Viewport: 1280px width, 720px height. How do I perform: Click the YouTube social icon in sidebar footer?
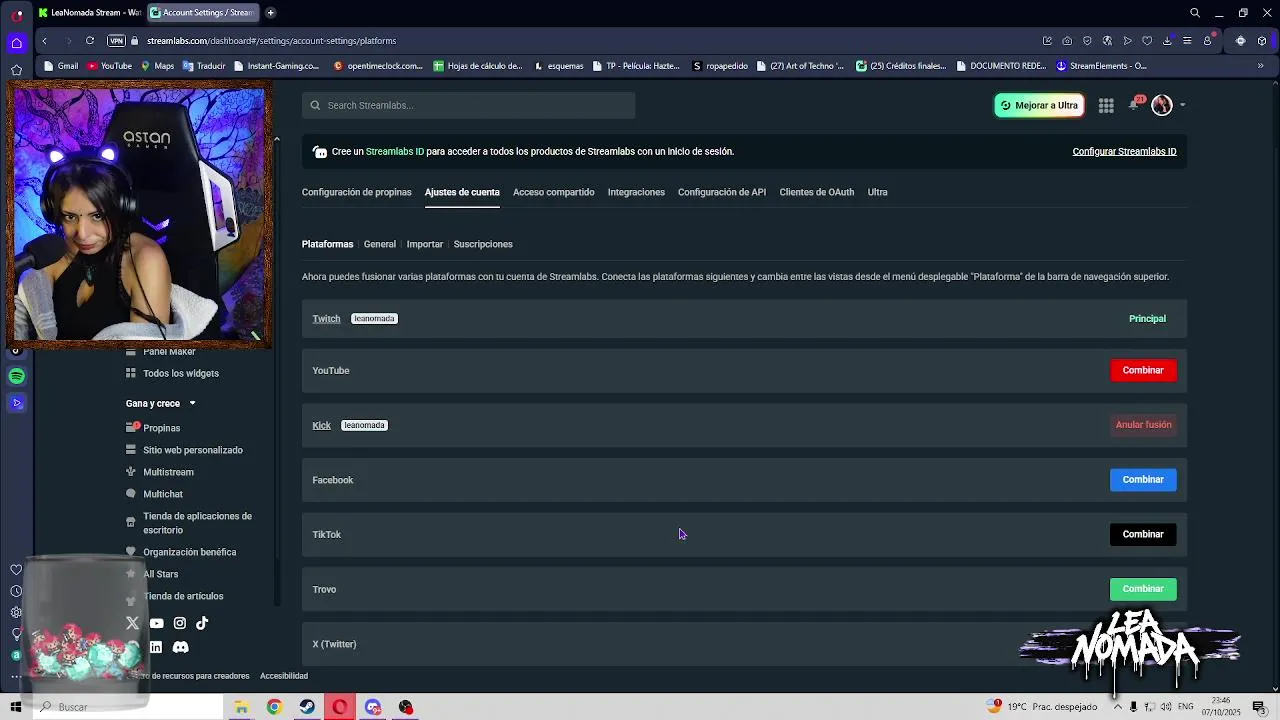pyautogui.click(x=156, y=623)
